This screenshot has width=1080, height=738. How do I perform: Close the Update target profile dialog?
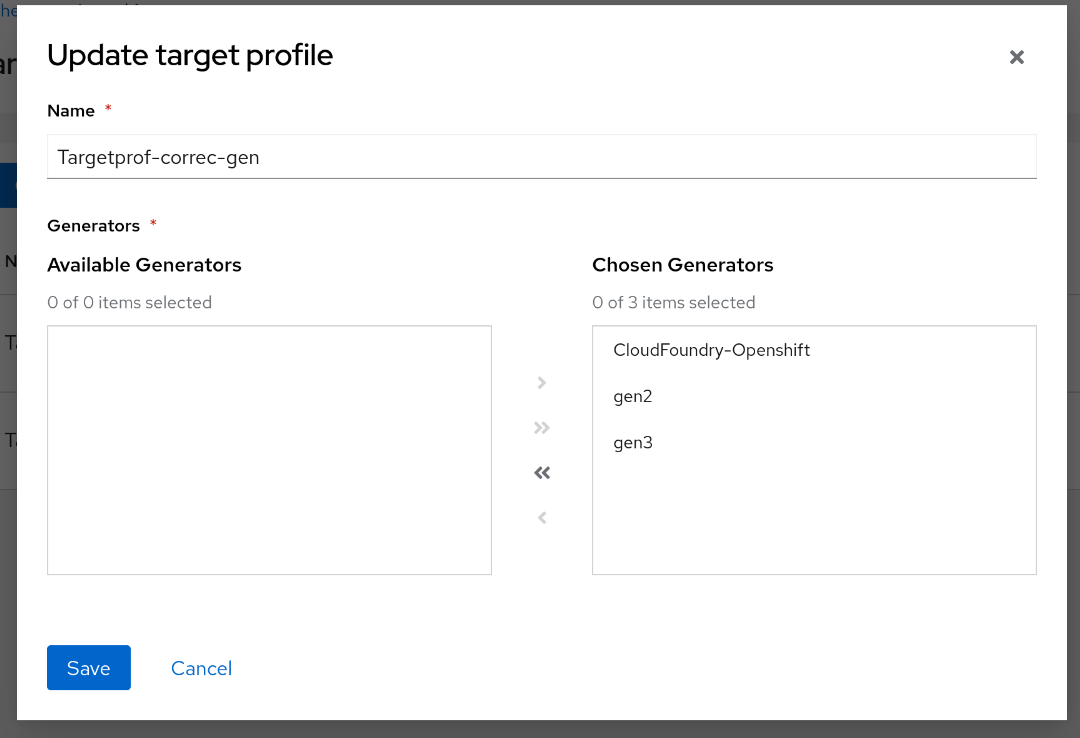(x=1017, y=57)
